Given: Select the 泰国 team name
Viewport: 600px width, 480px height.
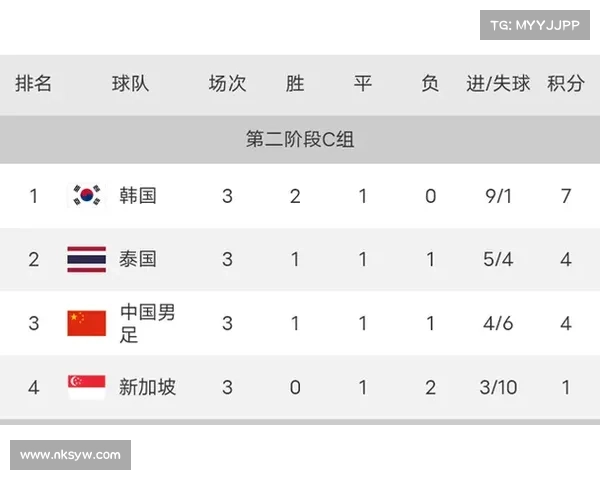Looking at the screenshot, I should [138, 259].
